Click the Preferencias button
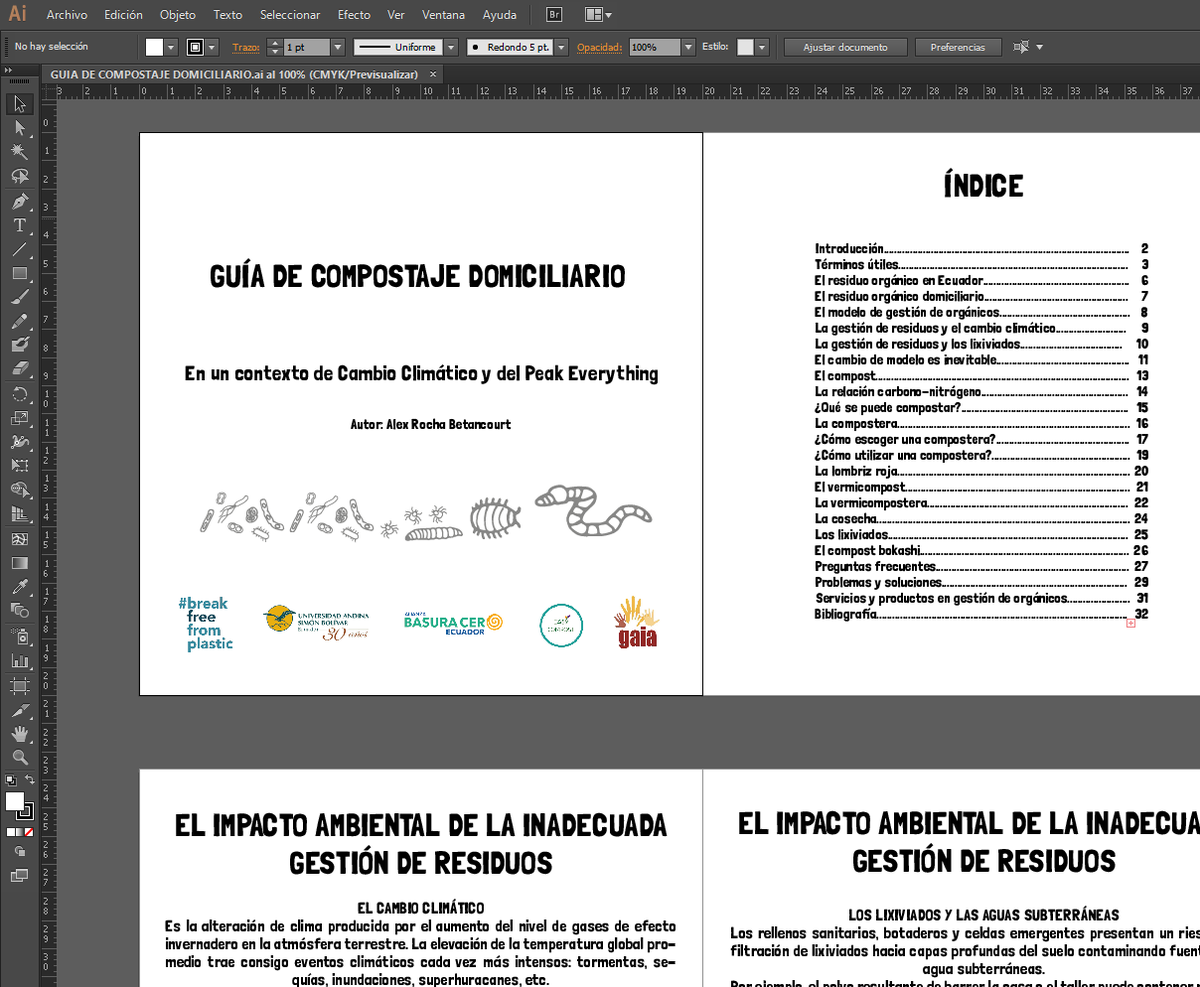This screenshot has height=987, width=1200. (x=957, y=47)
